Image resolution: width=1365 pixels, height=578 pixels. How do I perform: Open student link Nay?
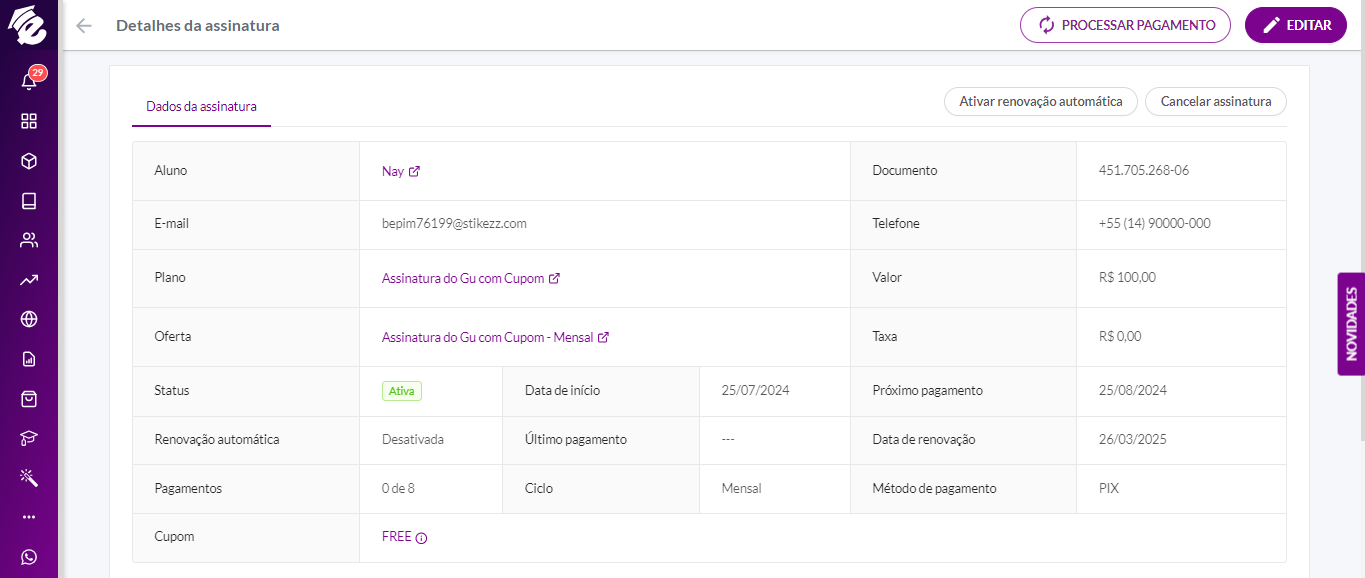tap(393, 171)
